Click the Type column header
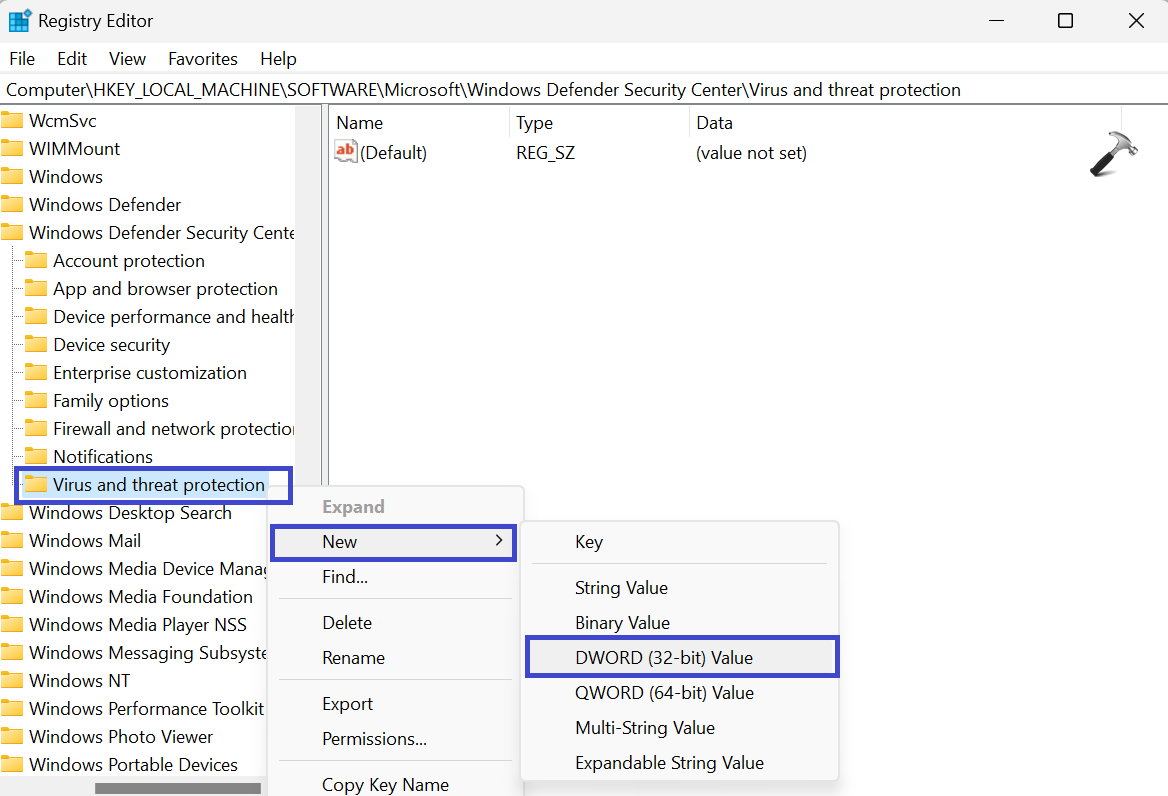The width and height of the screenshot is (1168, 796). 535,123
